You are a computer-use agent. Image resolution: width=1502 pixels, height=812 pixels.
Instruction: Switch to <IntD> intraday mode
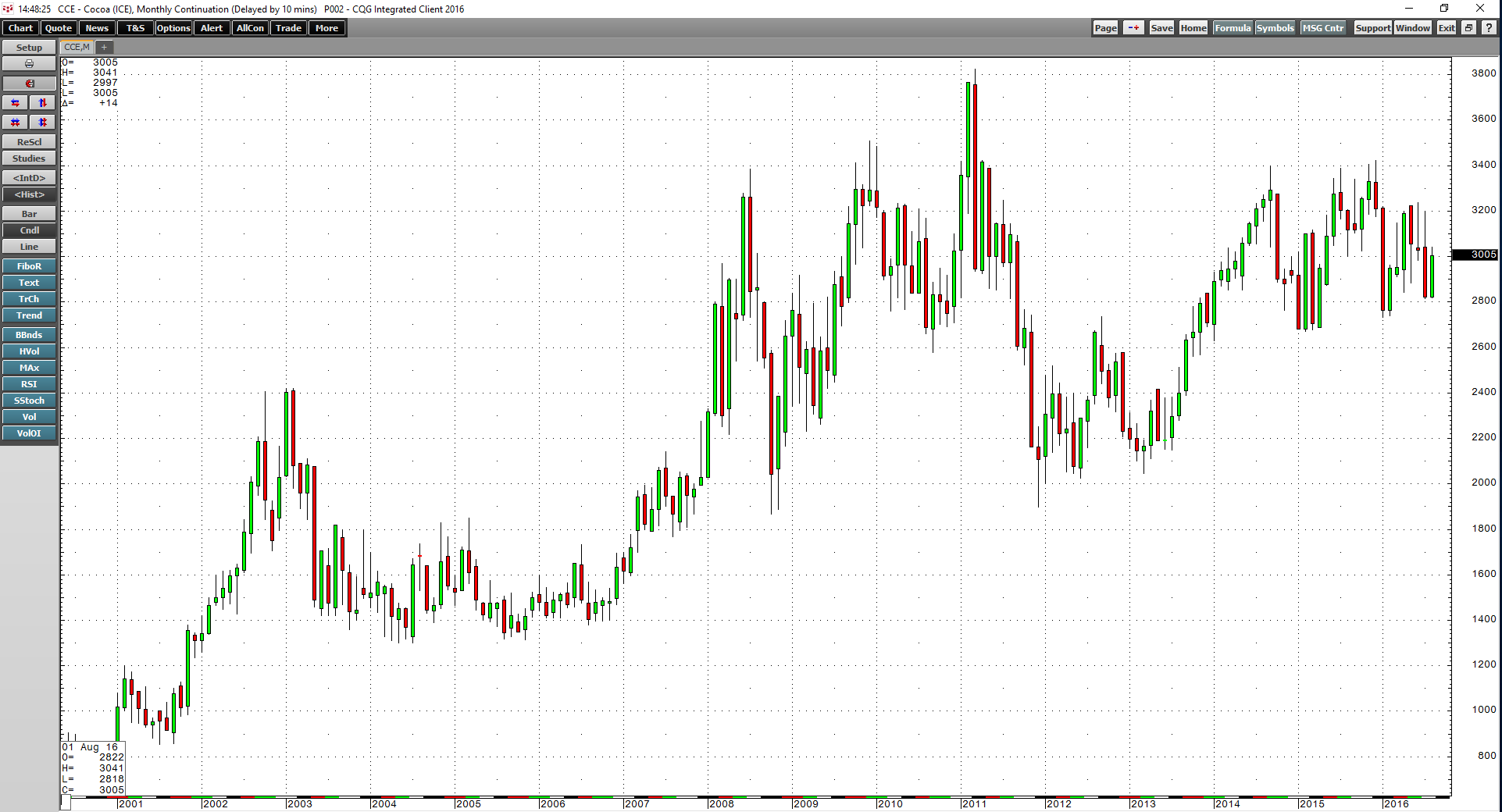(x=29, y=178)
